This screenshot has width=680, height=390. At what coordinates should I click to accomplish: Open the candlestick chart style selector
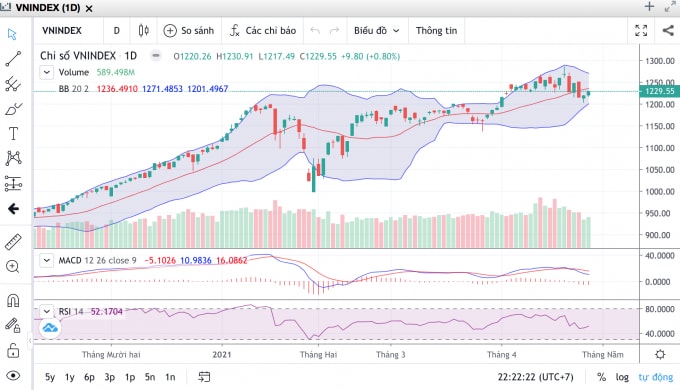click(x=144, y=30)
